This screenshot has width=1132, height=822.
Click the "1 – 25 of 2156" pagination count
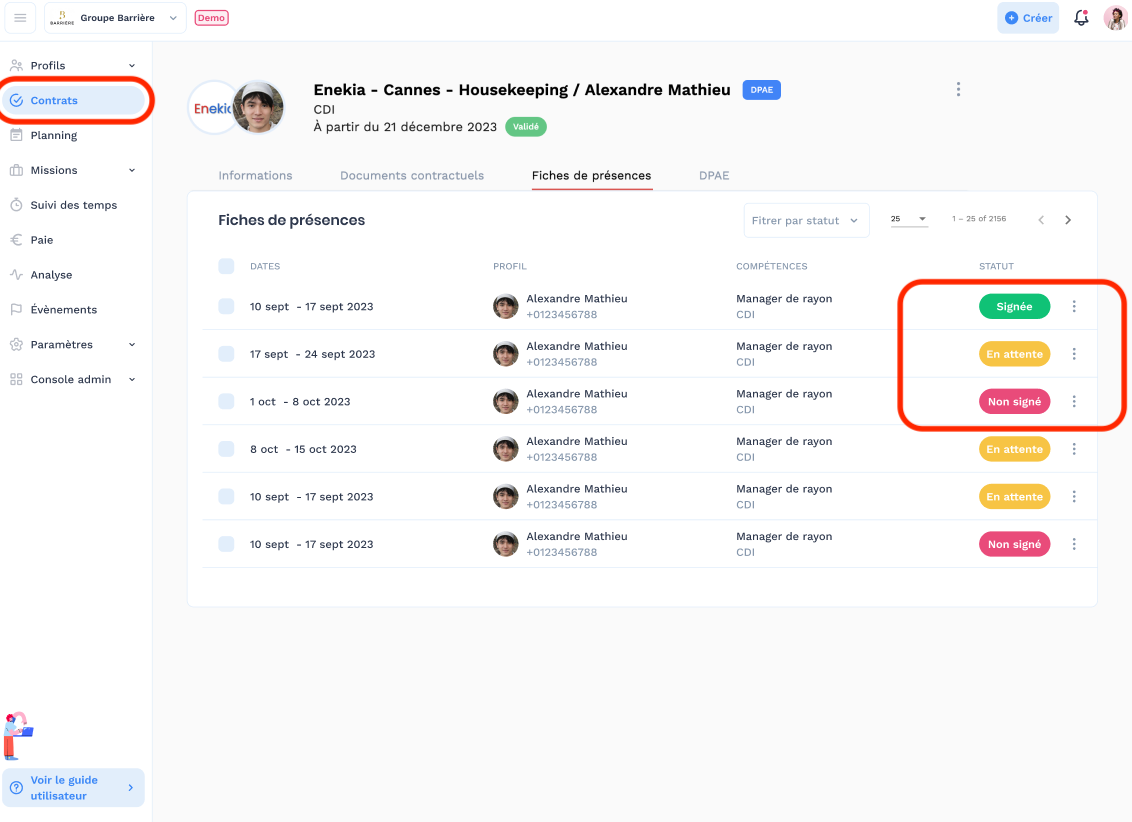[x=979, y=219]
